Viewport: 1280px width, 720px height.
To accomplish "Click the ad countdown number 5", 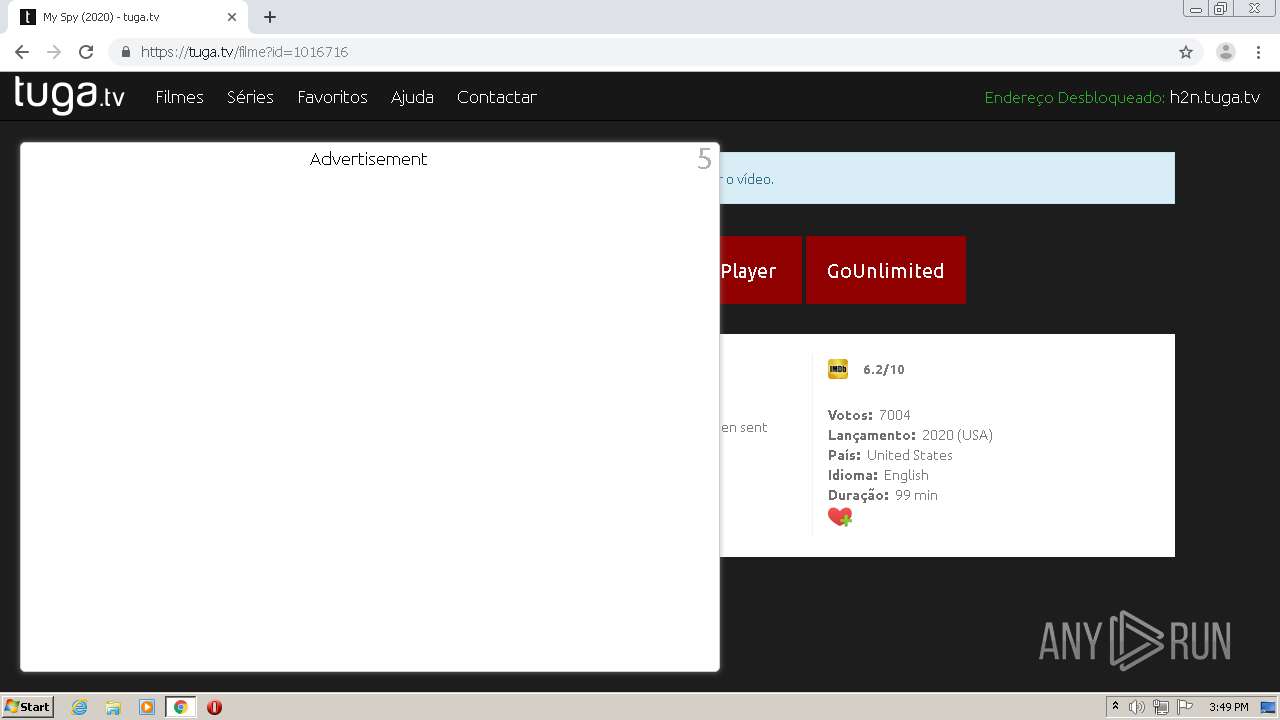I will click(704, 159).
